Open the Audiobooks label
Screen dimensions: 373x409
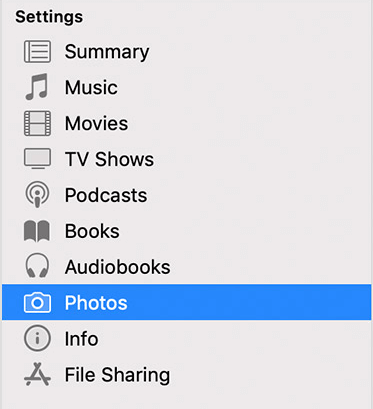coord(117,267)
